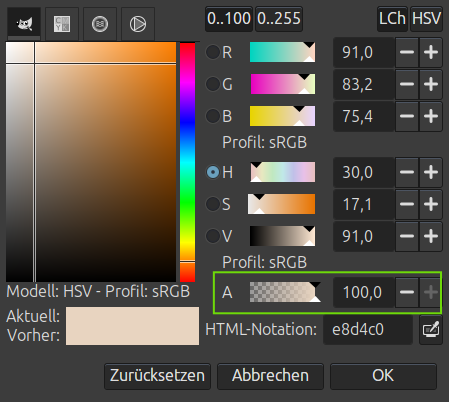Switch the scale to 0..255
Image resolution: width=449 pixels, height=402 pixels.
click(279, 19)
